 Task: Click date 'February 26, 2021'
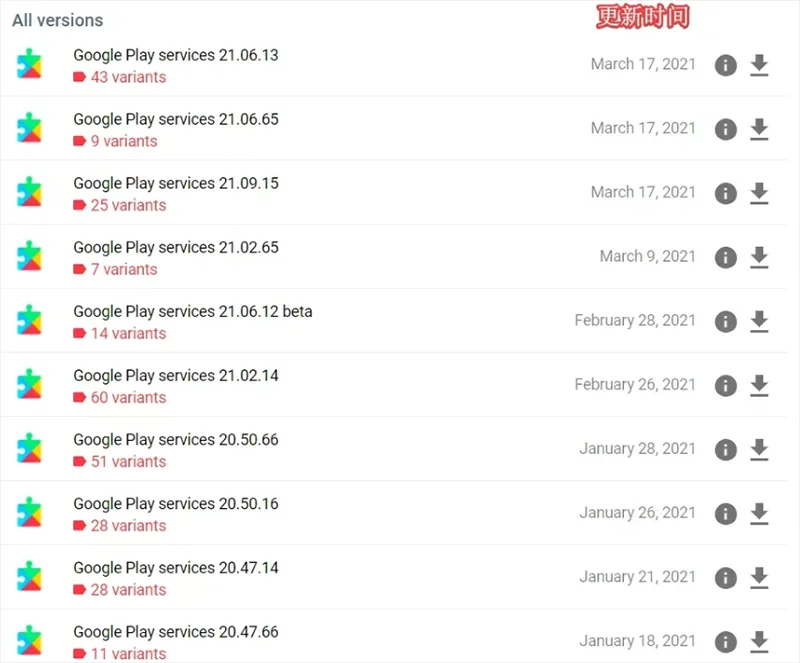635,384
